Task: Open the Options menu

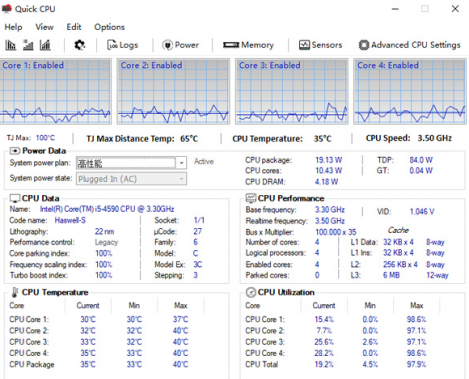Action: click(109, 27)
